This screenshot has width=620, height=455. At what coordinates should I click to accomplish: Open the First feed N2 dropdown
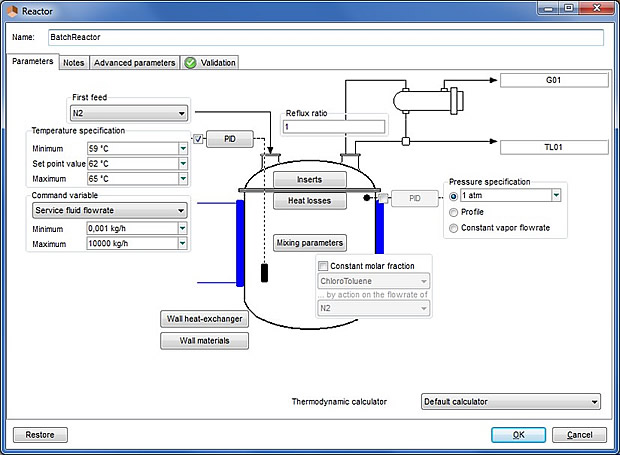pos(129,113)
